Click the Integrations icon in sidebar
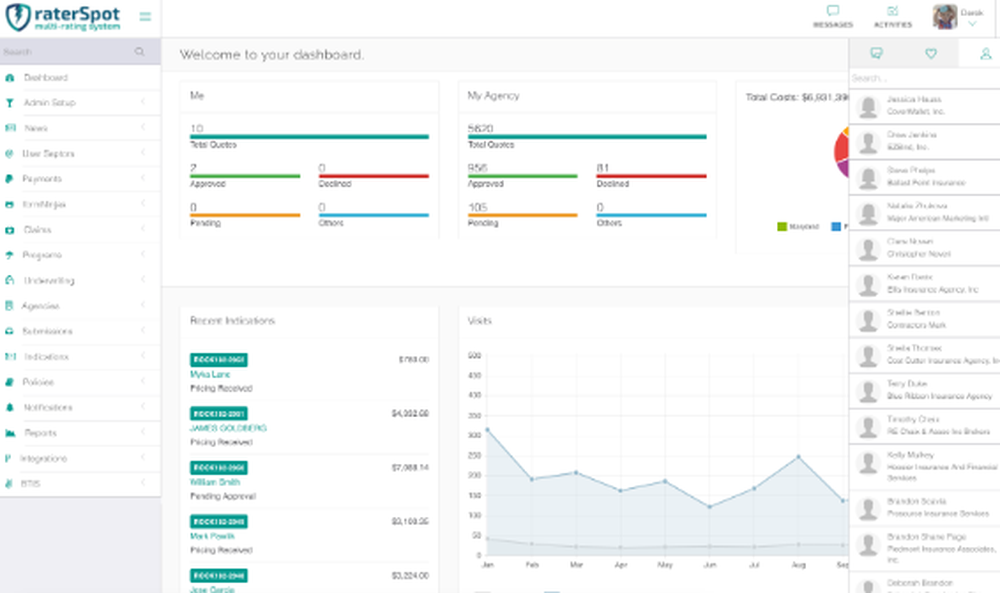Image resolution: width=1000 pixels, height=593 pixels. click(x=8, y=458)
